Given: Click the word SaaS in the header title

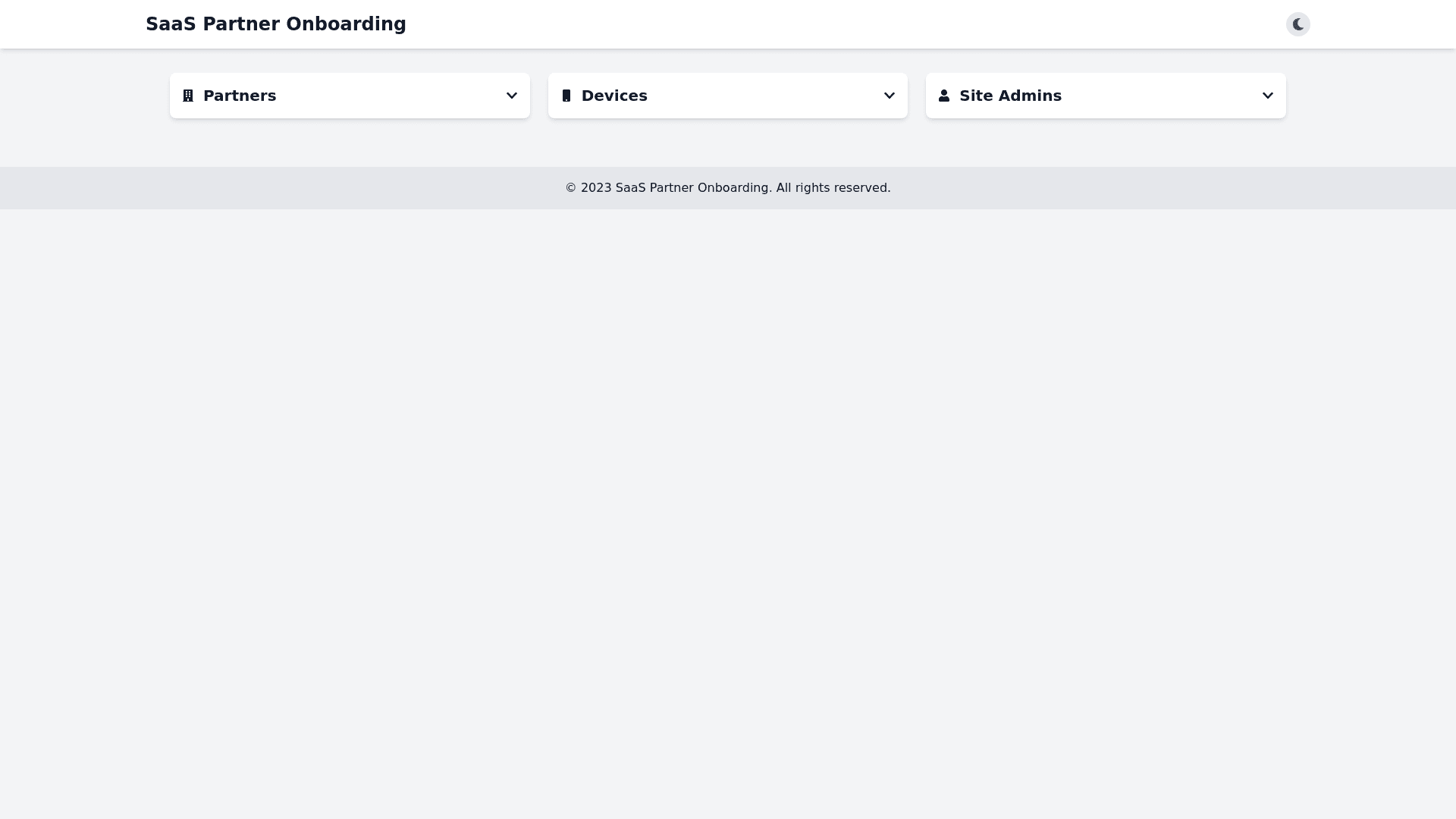Looking at the screenshot, I should [x=171, y=24].
